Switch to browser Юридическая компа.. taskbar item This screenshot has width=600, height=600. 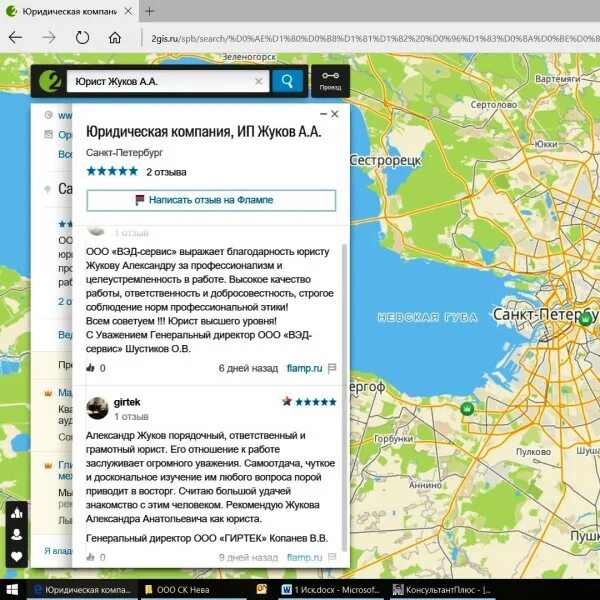(x=82, y=590)
